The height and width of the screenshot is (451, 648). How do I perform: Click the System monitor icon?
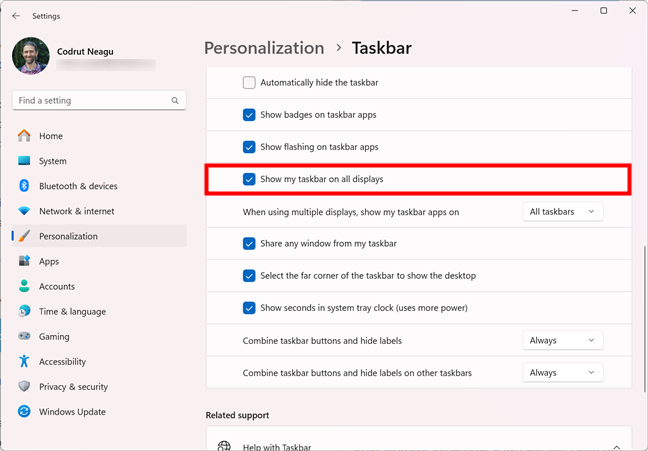pyautogui.click(x=24, y=161)
